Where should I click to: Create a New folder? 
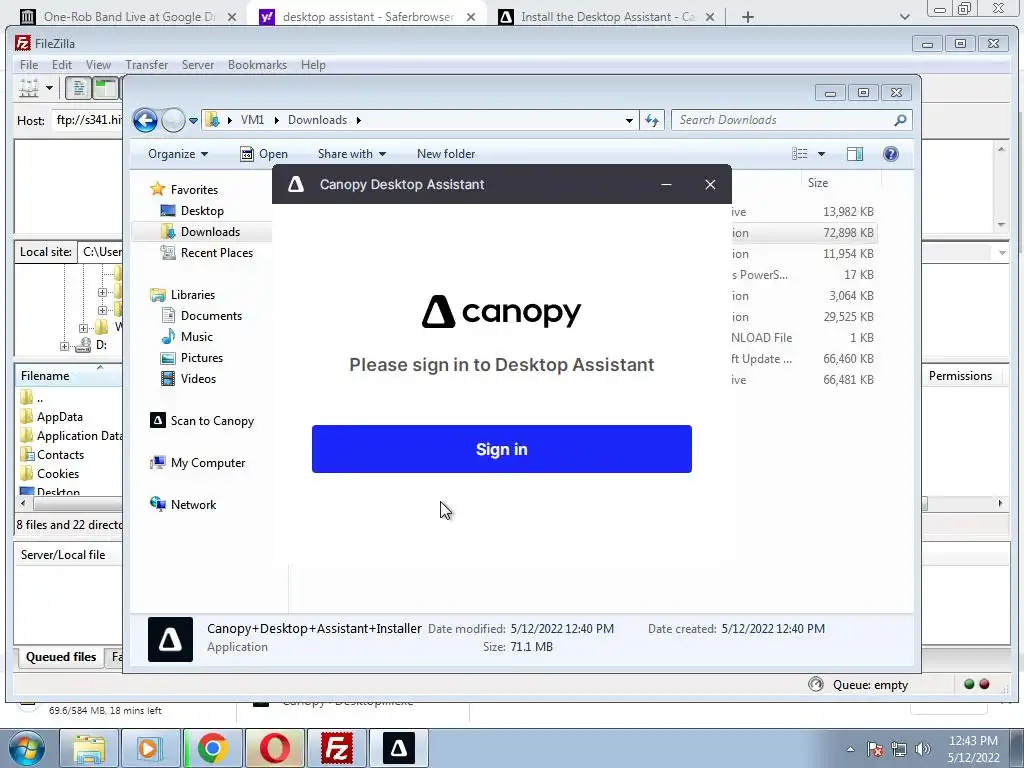coord(446,154)
